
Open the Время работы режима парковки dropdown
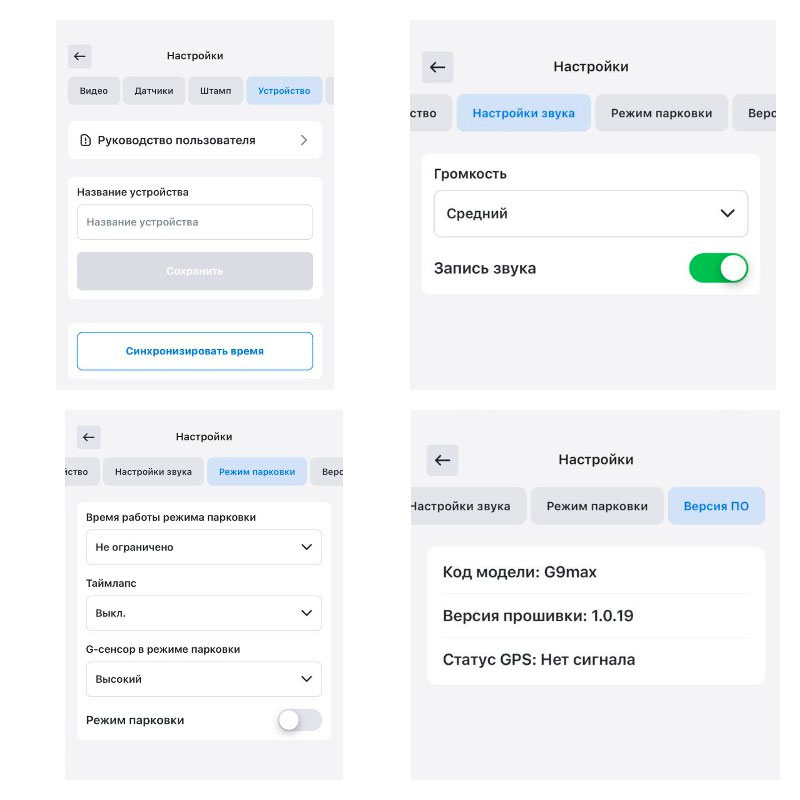pyautogui.click(x=204, y=547)
